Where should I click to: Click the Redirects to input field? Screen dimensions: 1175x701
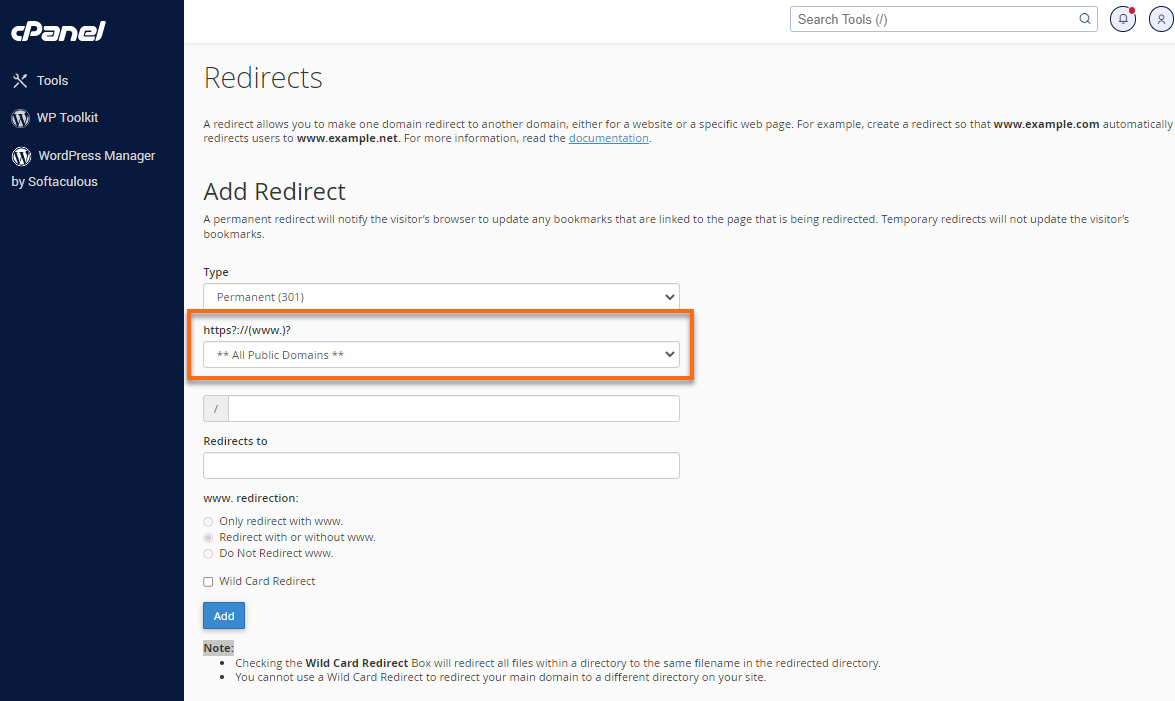point(441,465)
